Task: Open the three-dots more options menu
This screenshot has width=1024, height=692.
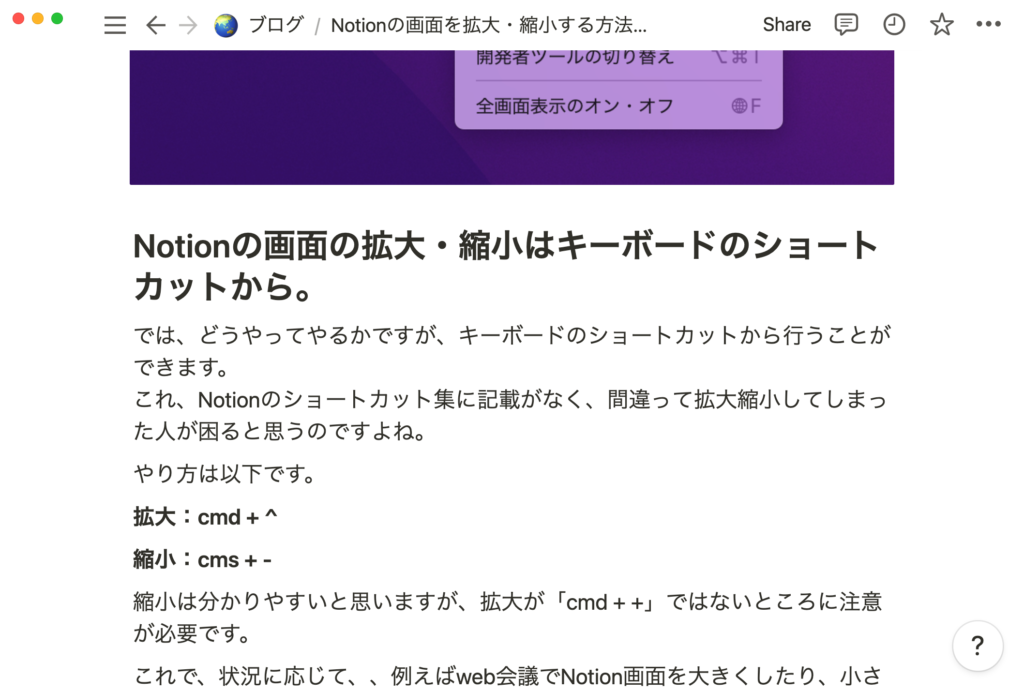Action: coord(988,24)
